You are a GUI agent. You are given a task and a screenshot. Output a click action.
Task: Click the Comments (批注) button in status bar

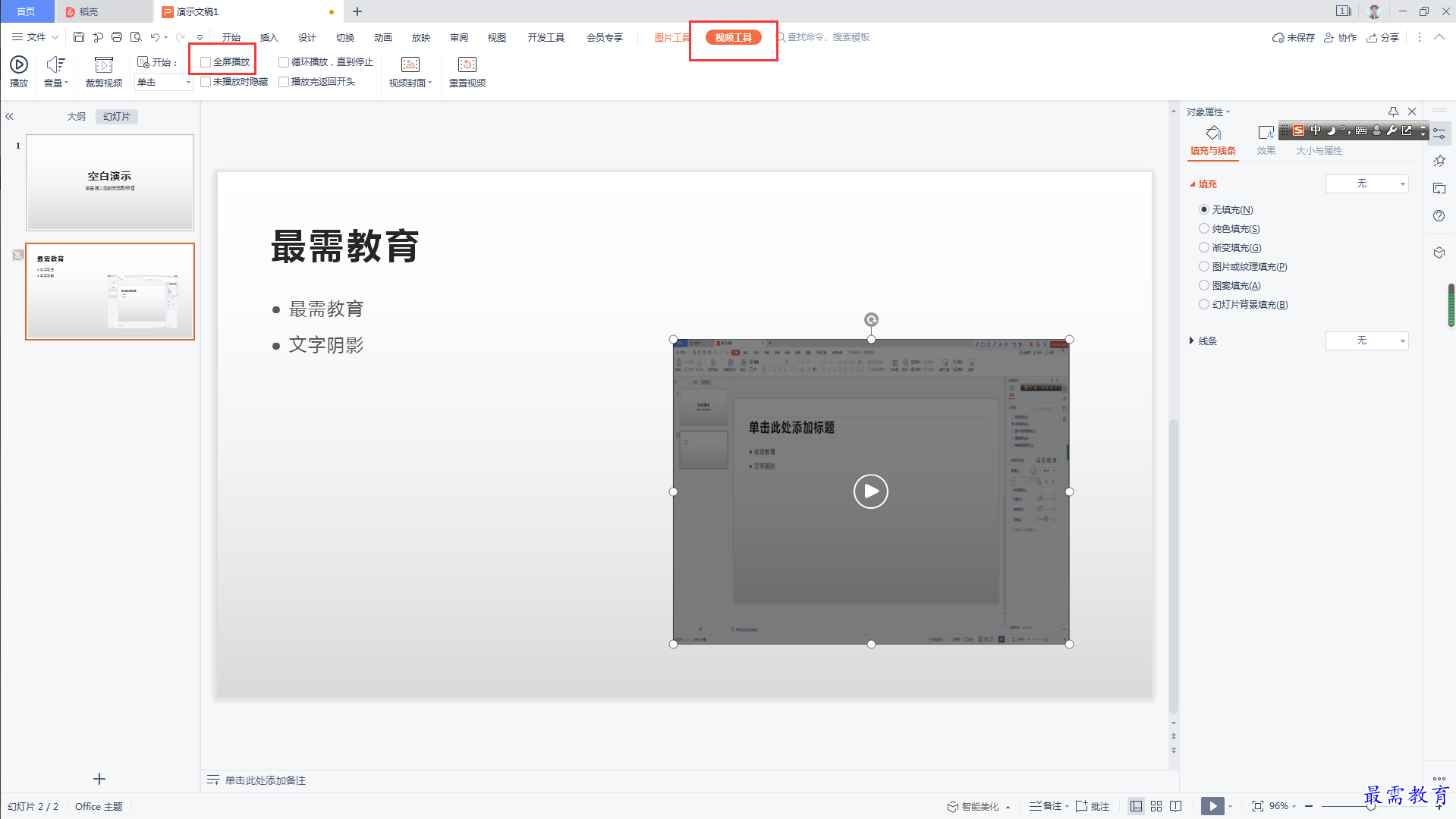[1093, 806]
